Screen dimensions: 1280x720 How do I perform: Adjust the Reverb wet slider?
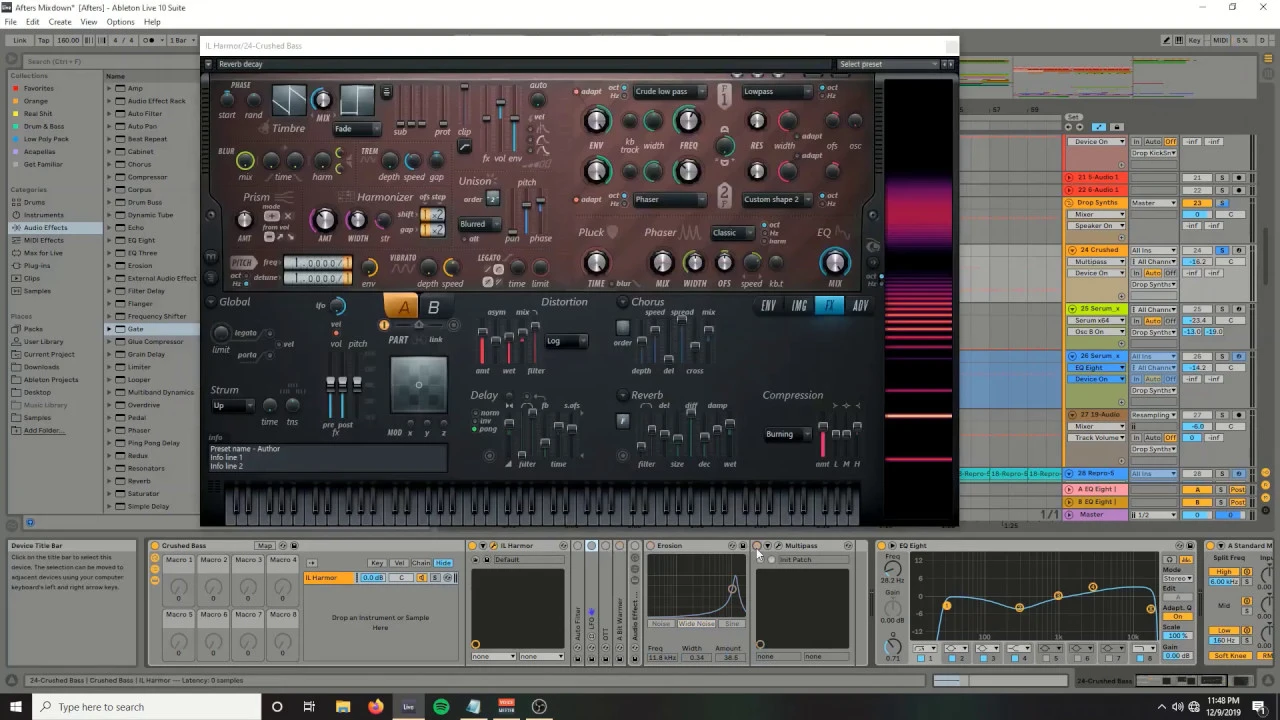click(729, 437)
